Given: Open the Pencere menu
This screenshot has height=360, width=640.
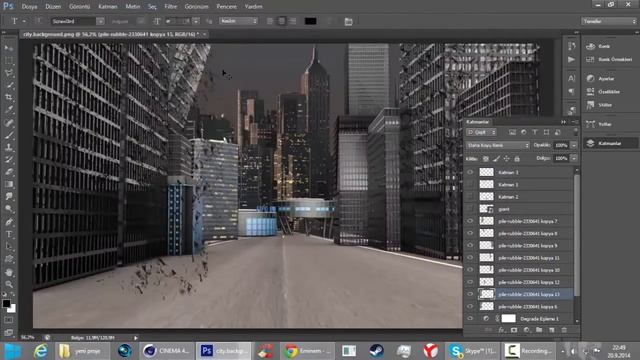Looking at the screenshot, I should pos(227,7).
